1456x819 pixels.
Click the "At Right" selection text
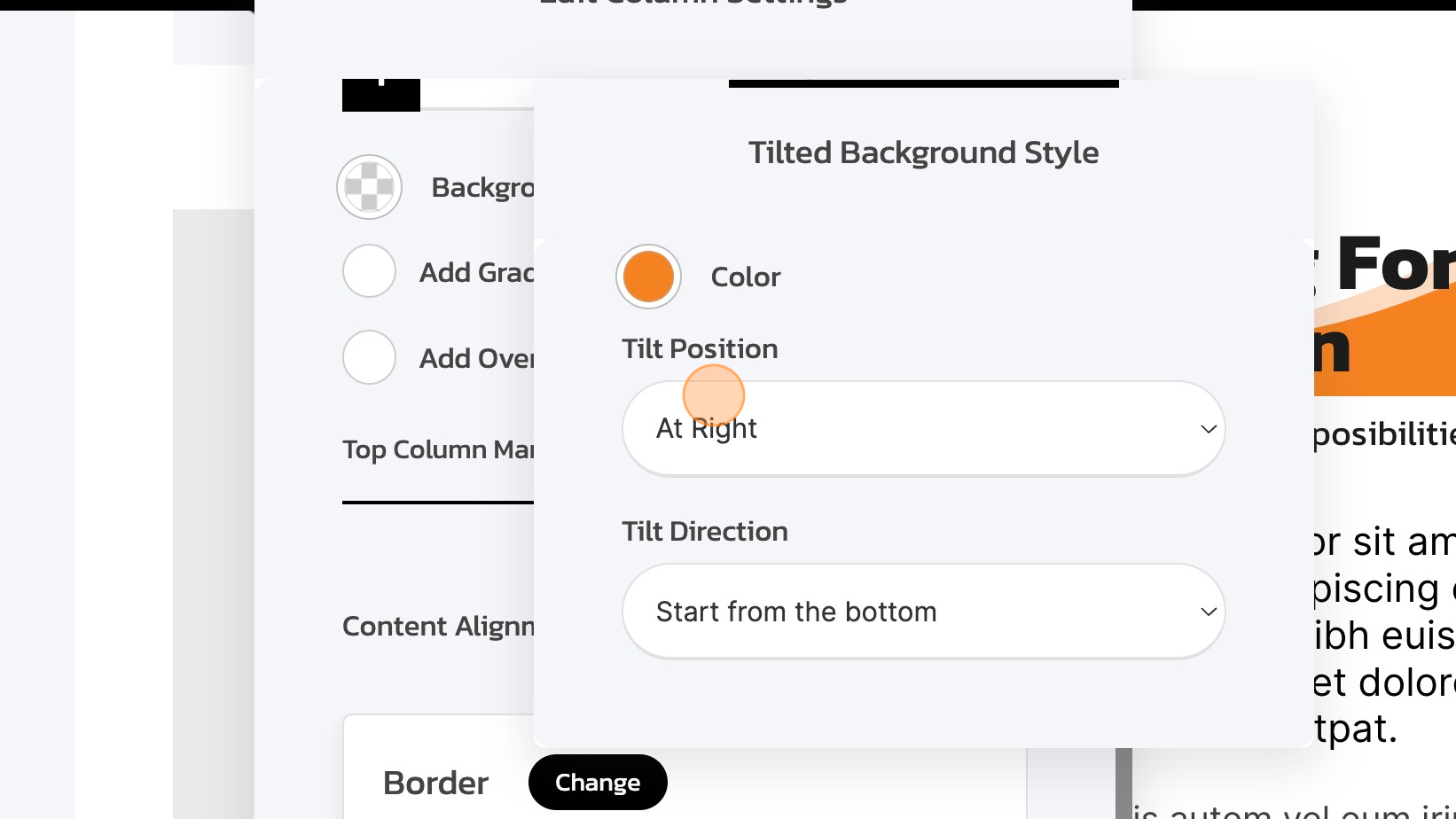point(705,428)
